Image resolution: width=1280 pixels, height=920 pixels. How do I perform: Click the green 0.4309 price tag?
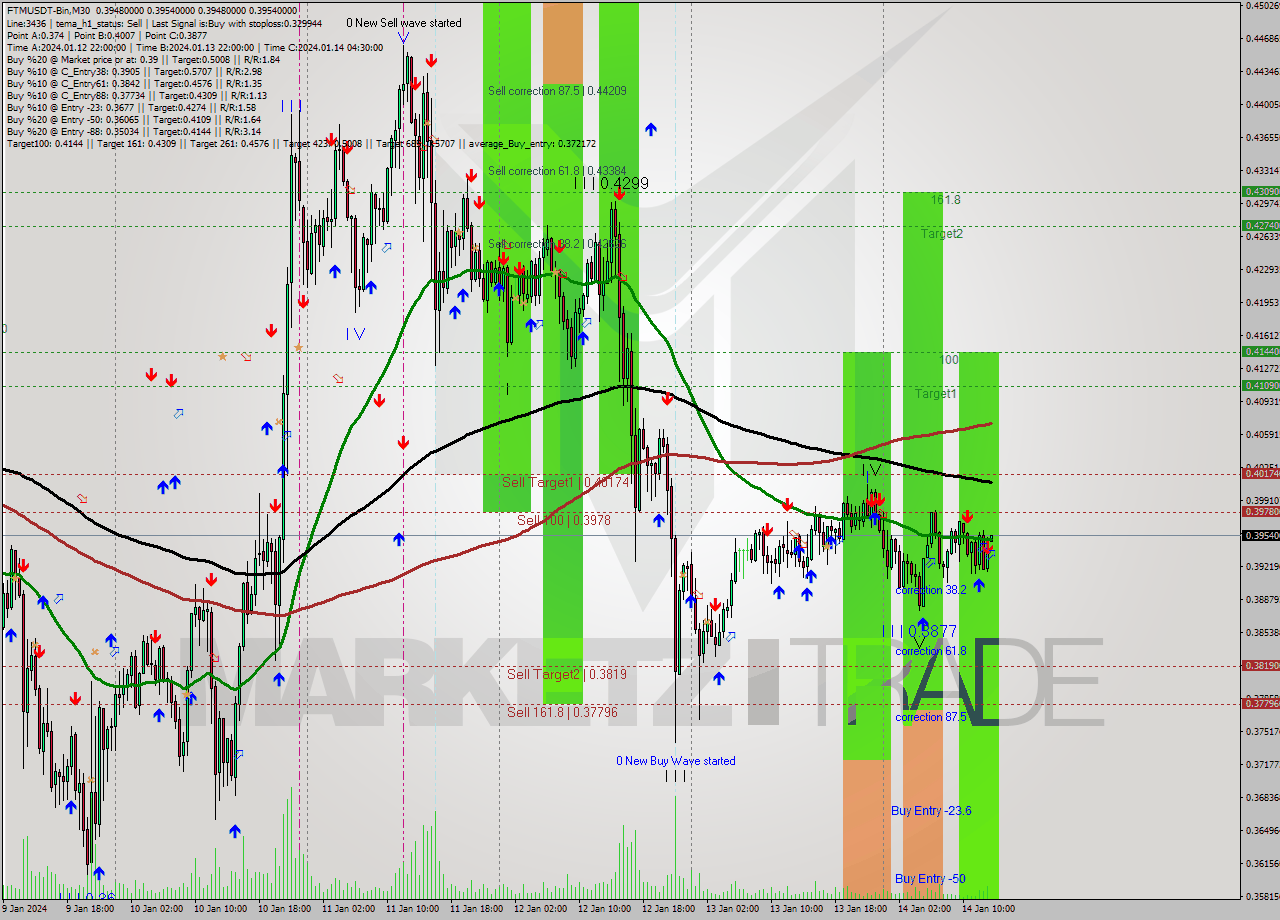pyautogui.click(x=1260, y=191)
